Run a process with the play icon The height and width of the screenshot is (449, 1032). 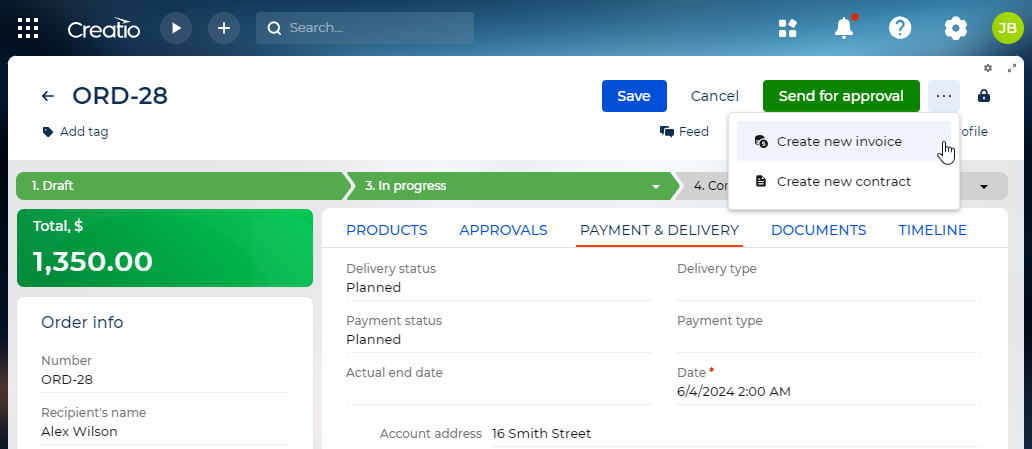(176, 28)
